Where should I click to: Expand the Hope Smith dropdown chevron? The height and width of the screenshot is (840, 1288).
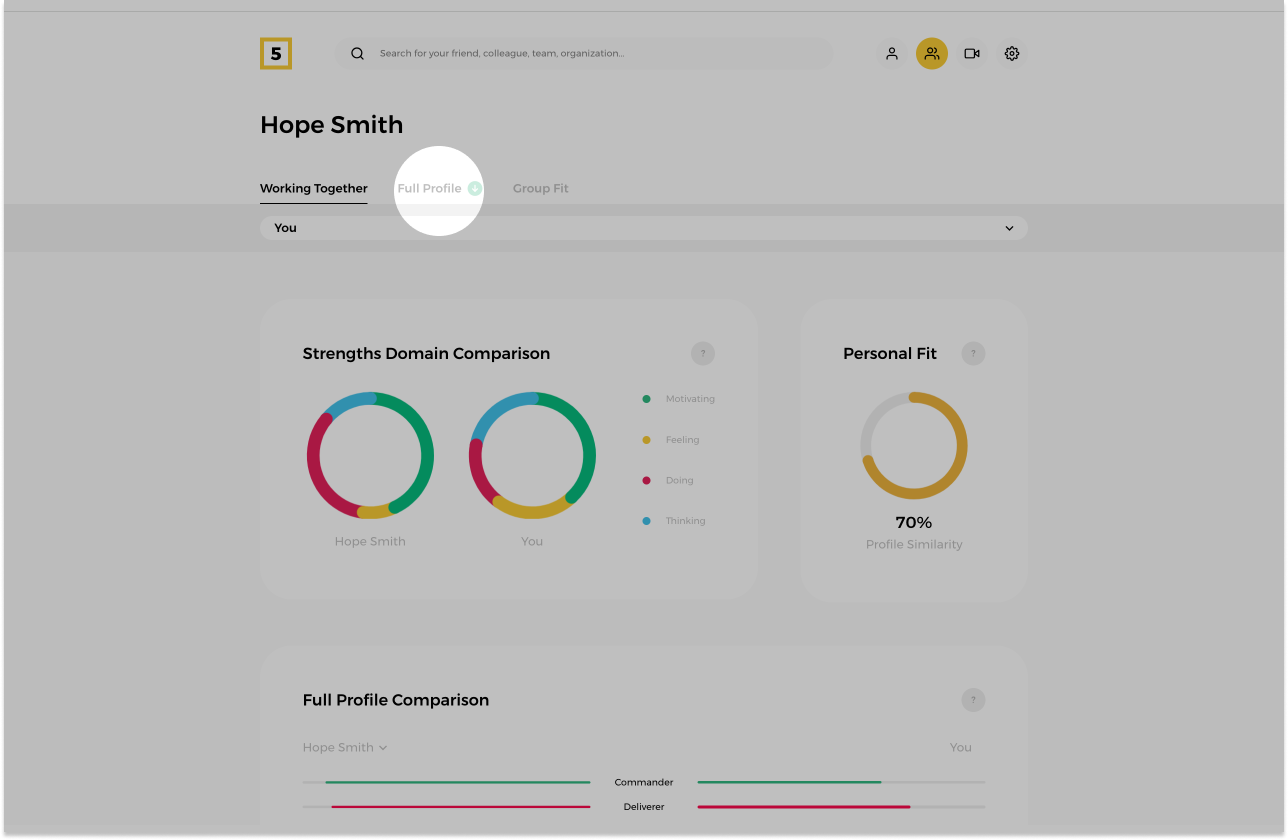tap(383, 748)
